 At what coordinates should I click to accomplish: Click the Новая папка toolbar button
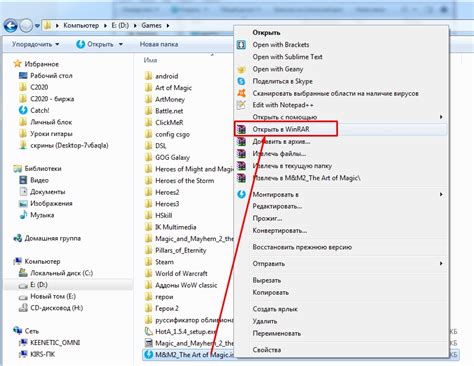(159, 44)
